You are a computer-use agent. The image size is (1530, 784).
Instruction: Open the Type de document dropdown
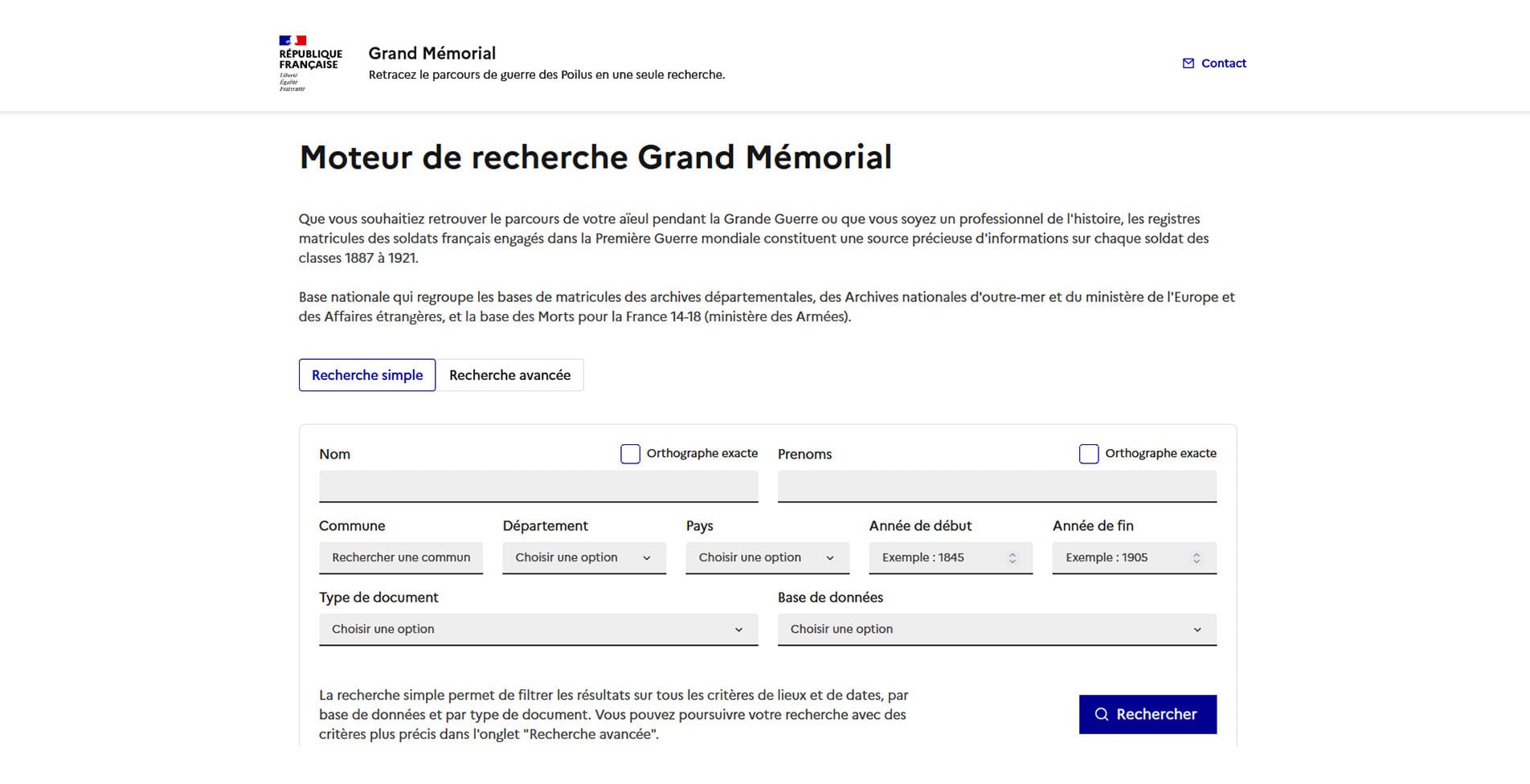tap(538, 629)
